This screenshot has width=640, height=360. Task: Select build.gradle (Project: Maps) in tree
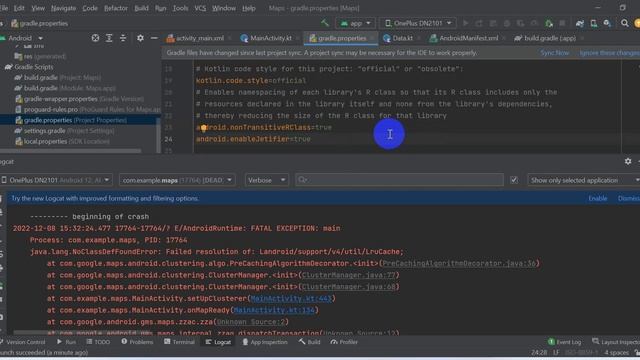58,78
